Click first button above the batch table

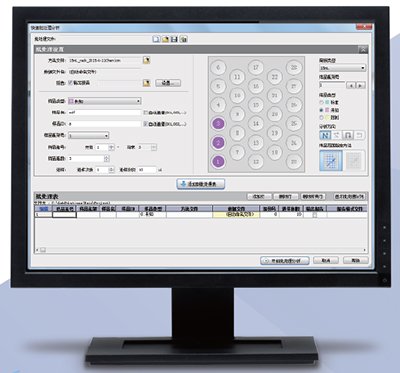(x=259, y=197)
